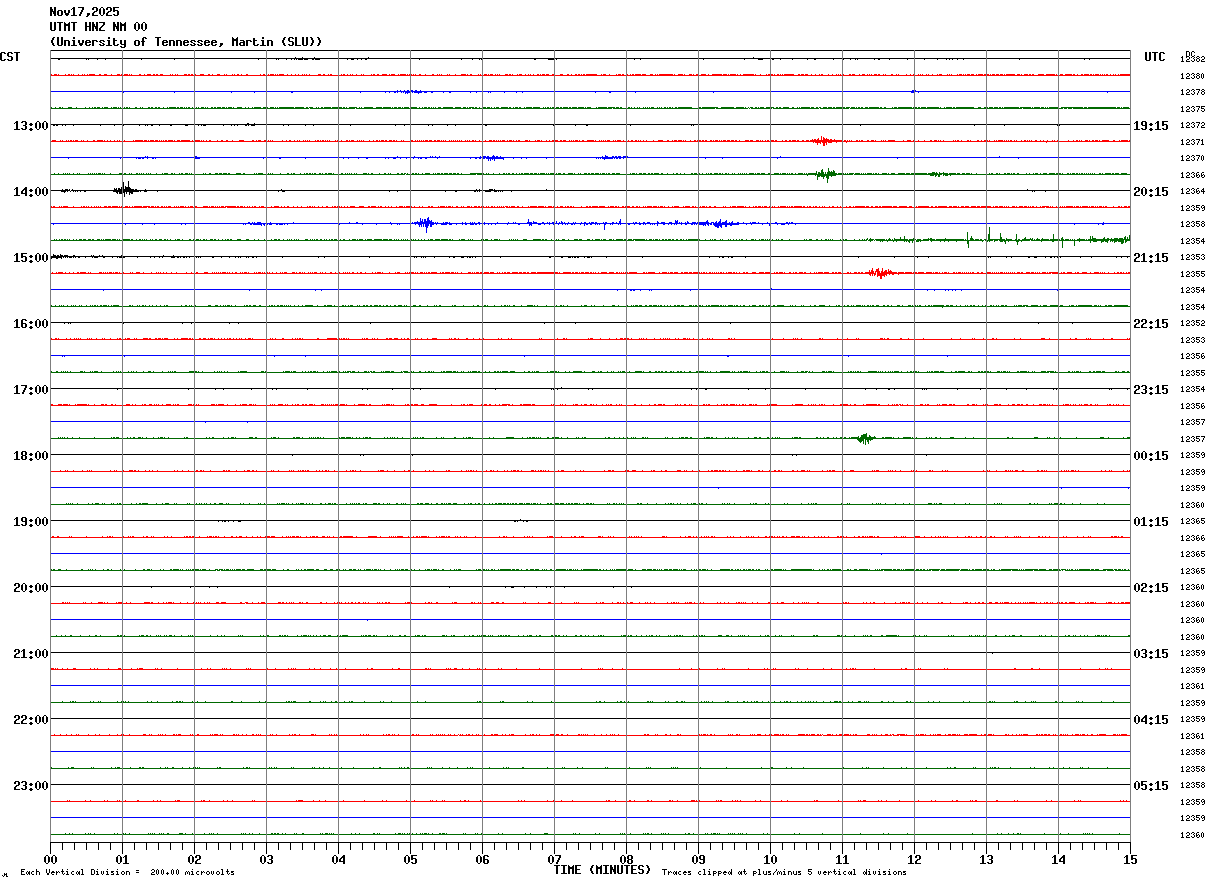Image resolution: width=1210 pixels, height=886 pixels.
Task: Select the 23:00 CST row label
Action: pos(30,786)
